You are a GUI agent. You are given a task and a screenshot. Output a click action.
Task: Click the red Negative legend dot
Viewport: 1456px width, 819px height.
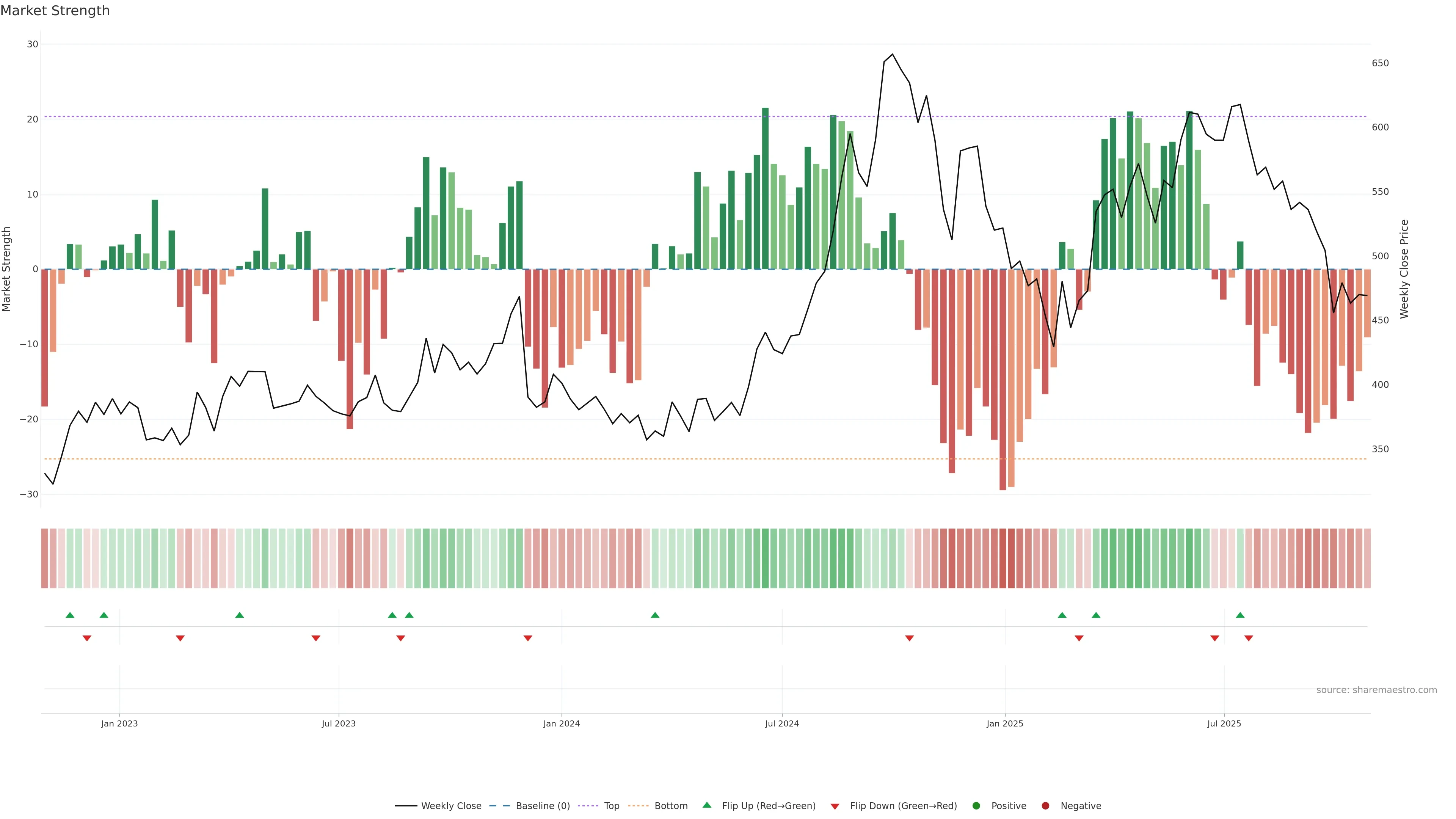tap(1045, 806)
